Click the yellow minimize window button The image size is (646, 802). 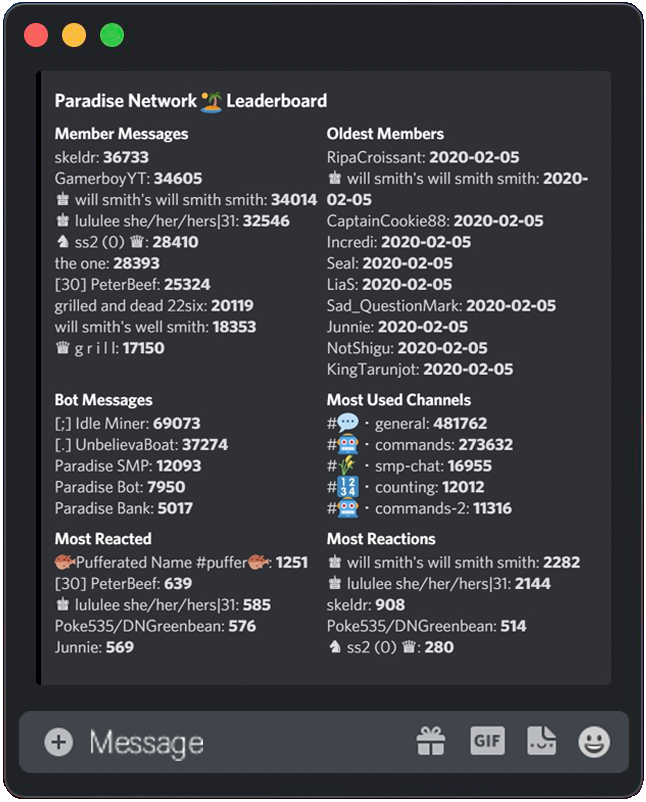coord(74,36)
